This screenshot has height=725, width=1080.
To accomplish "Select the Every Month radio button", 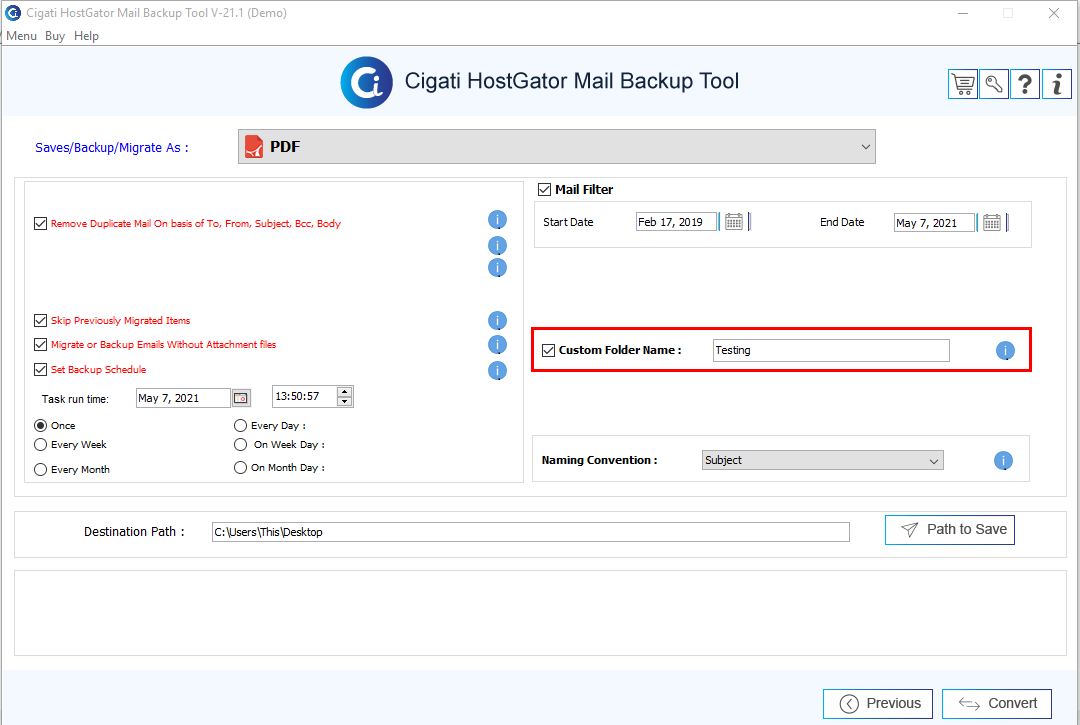I will [x=41, y=470].
